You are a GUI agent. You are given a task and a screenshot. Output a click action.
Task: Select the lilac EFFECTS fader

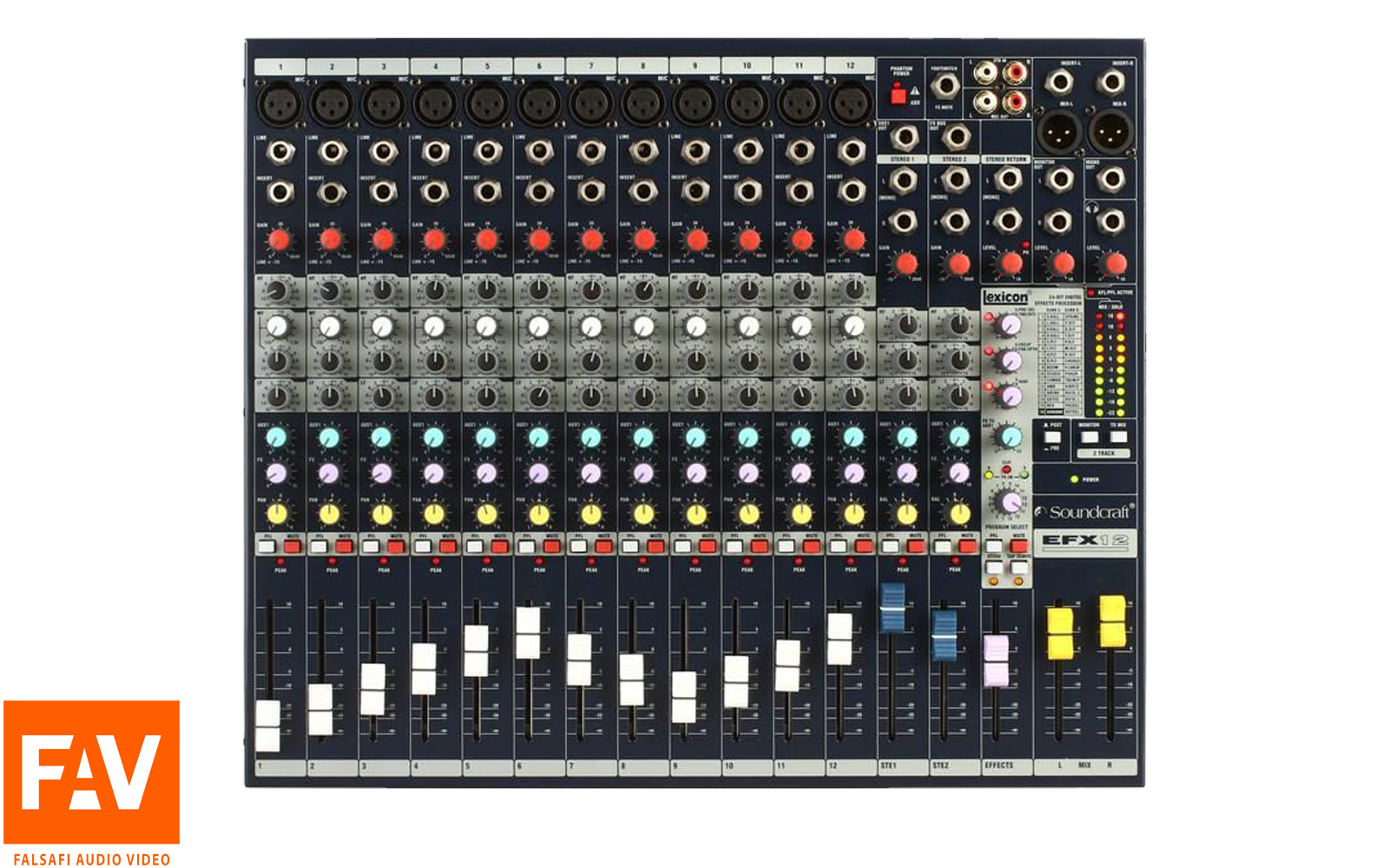coord(996,661)
